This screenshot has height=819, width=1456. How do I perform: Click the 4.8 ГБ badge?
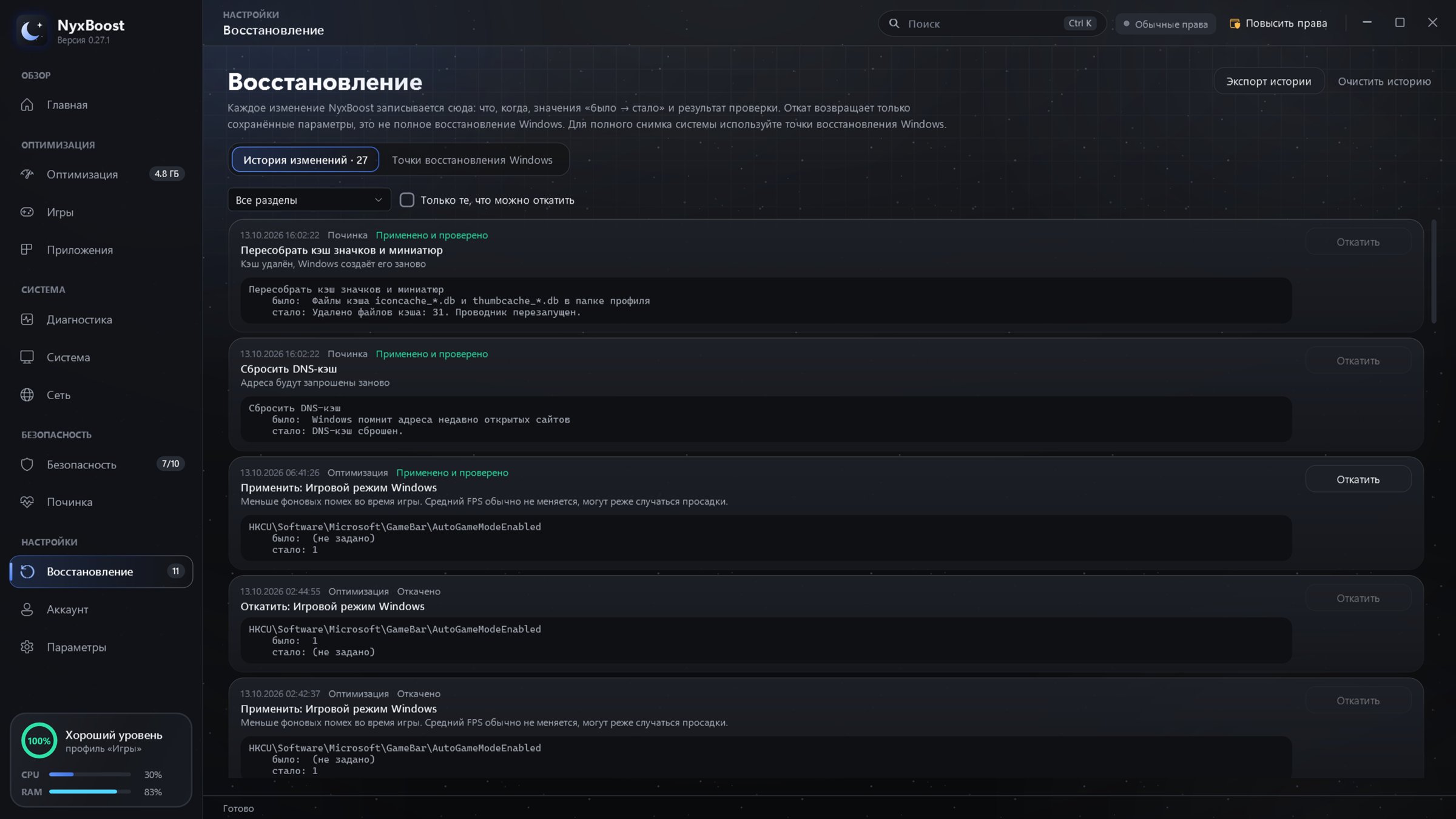pyautogui.click(x=166, y=174)
